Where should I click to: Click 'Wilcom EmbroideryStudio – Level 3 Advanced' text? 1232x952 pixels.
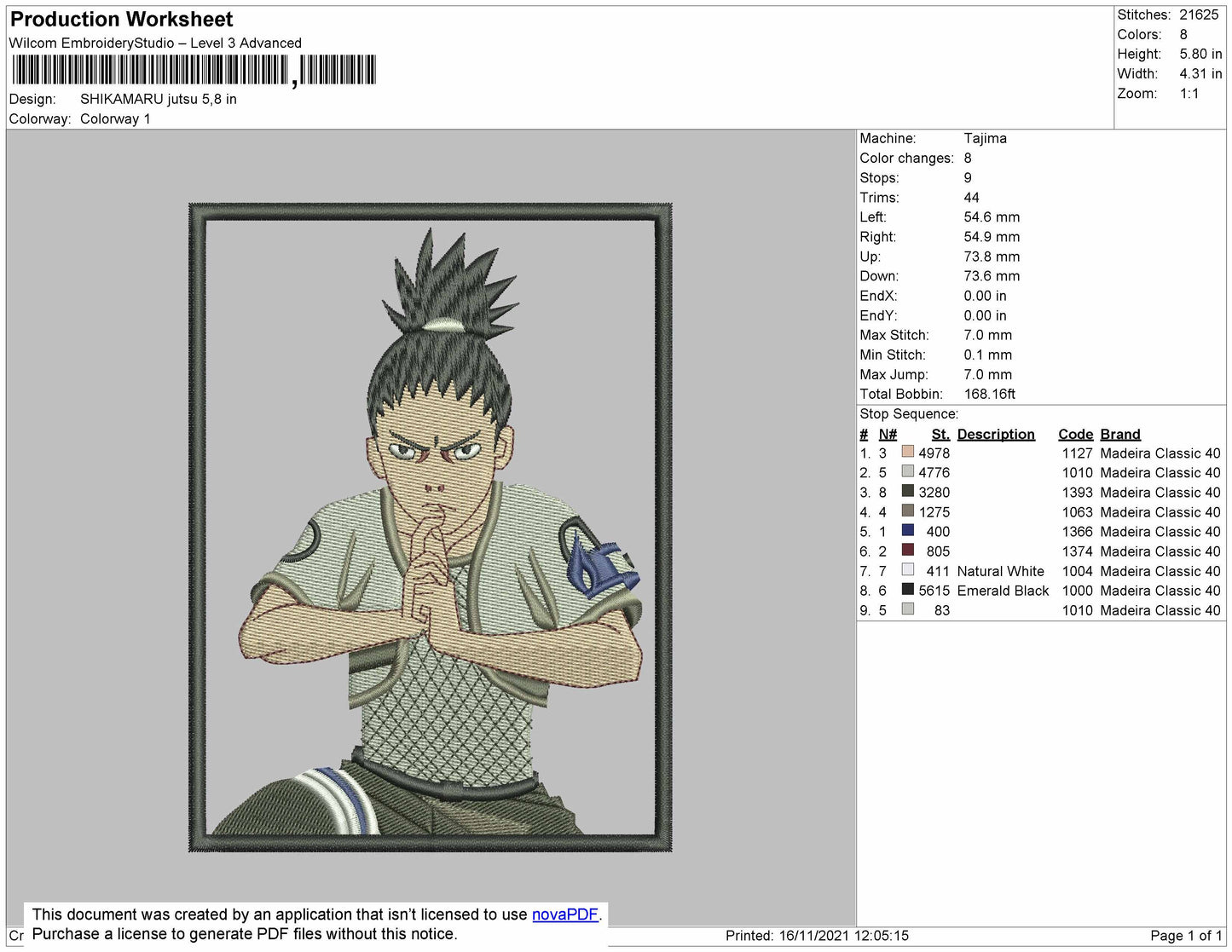[x=155, y=43]
